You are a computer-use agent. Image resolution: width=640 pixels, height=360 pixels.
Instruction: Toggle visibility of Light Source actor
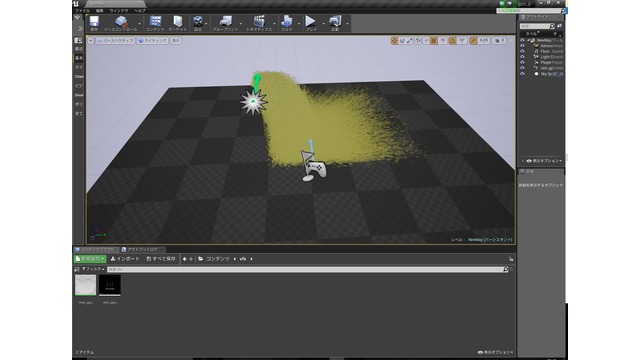[522, 57]
